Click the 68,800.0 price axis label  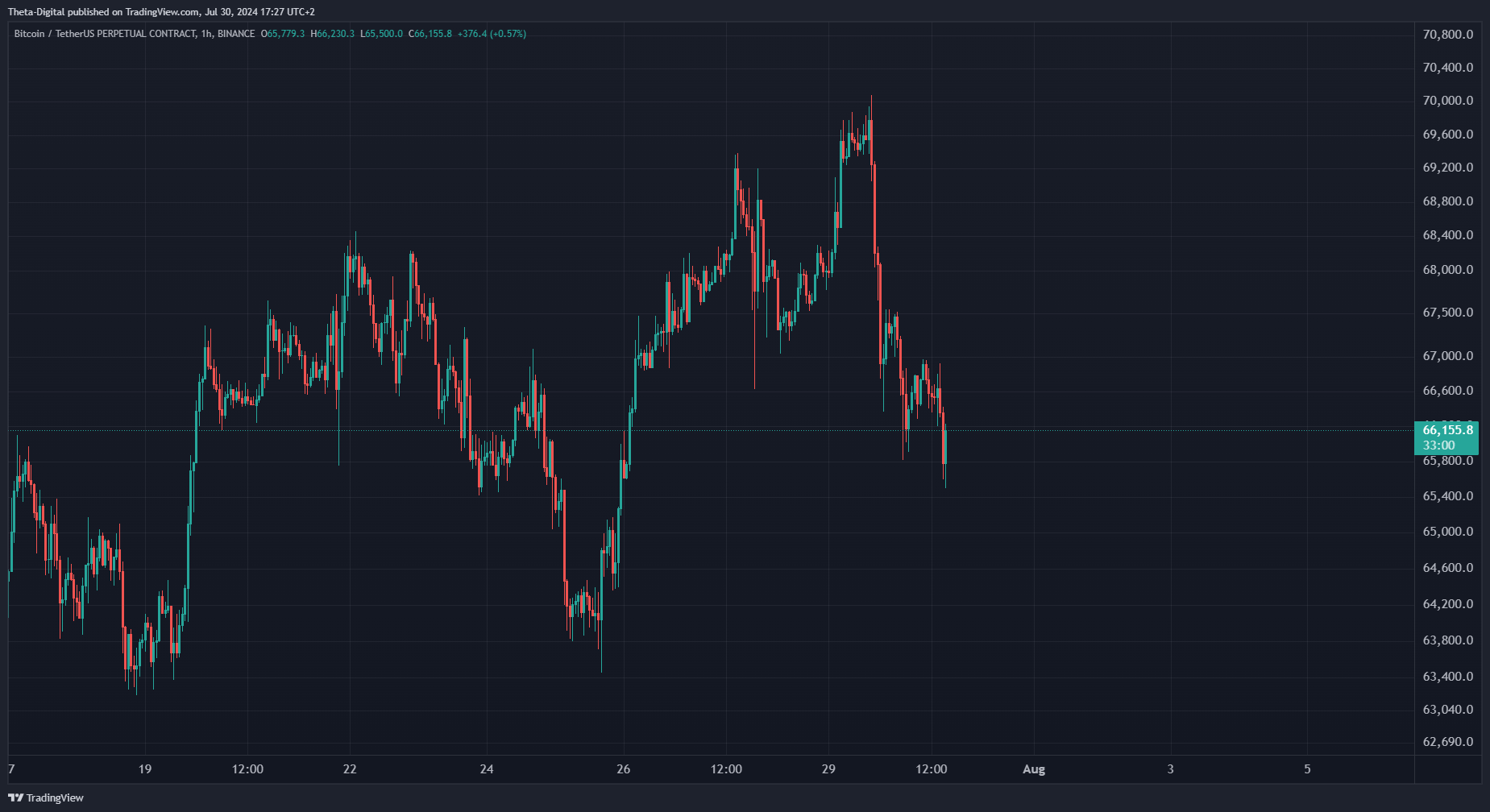pyautogui.click(x=1448, y=201)
